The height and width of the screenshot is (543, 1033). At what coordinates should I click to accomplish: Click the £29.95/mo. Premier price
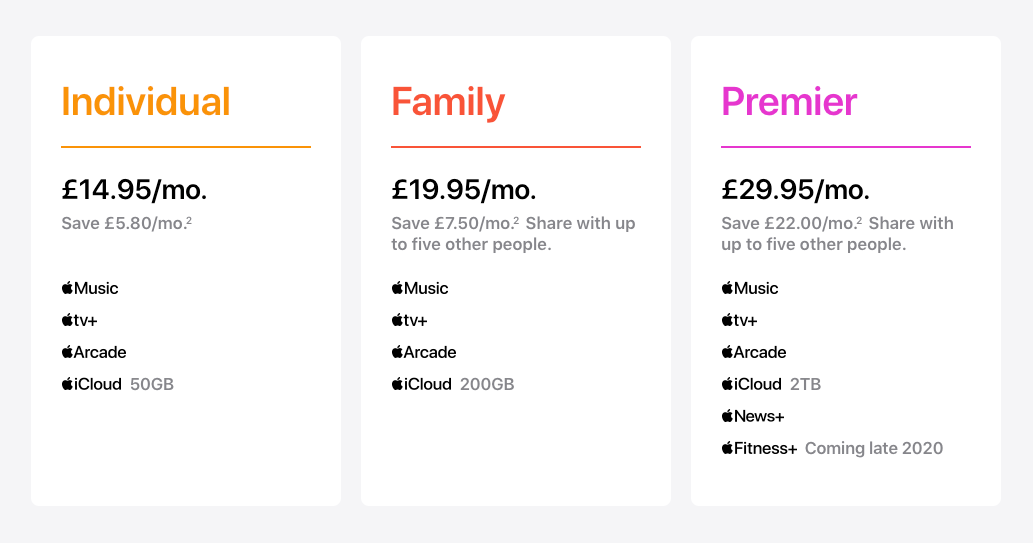point(795,188)
